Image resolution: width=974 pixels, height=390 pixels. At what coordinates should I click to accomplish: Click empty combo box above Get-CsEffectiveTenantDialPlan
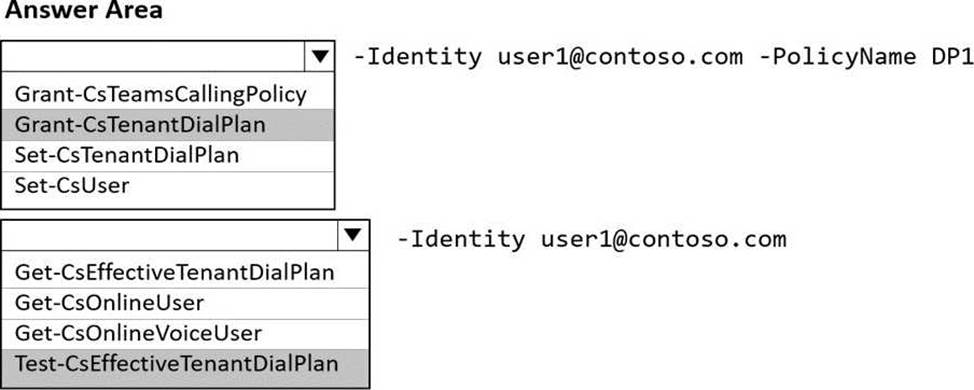click(x=170, y=235)
